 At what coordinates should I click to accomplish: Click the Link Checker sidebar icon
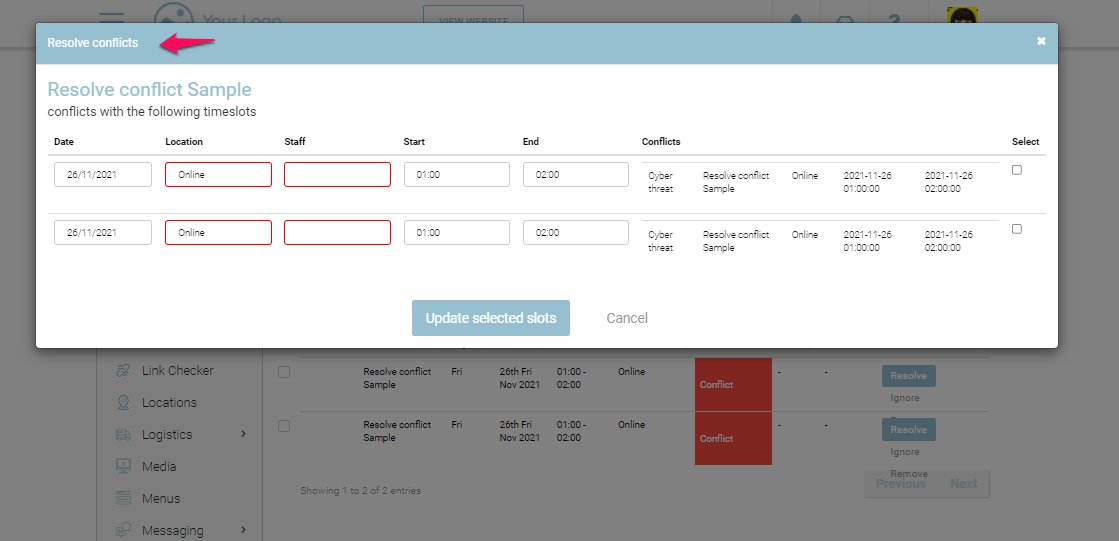click(124, 371)
